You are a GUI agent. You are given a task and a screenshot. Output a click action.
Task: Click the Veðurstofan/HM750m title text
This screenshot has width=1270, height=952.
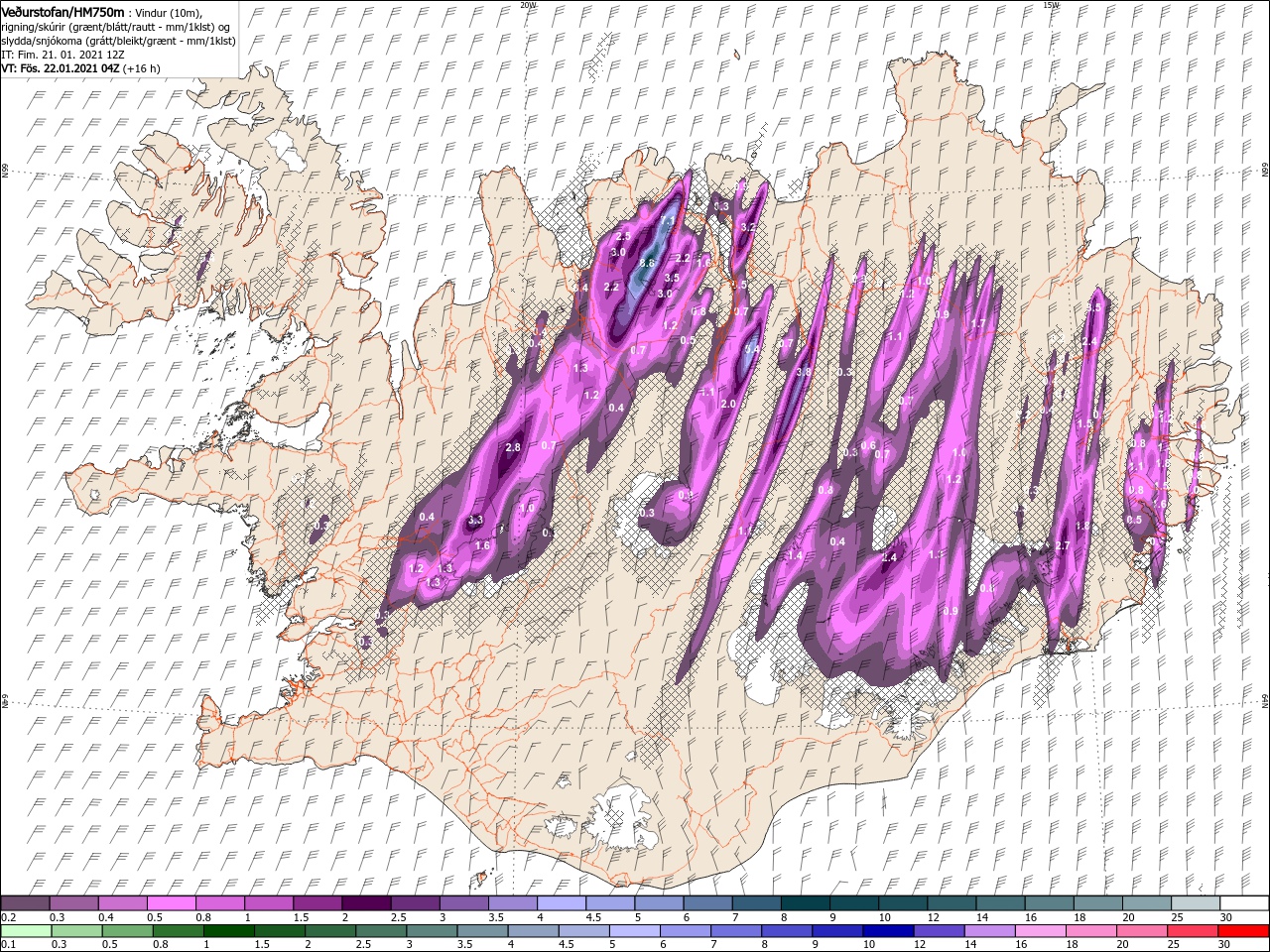click(63, 11)
